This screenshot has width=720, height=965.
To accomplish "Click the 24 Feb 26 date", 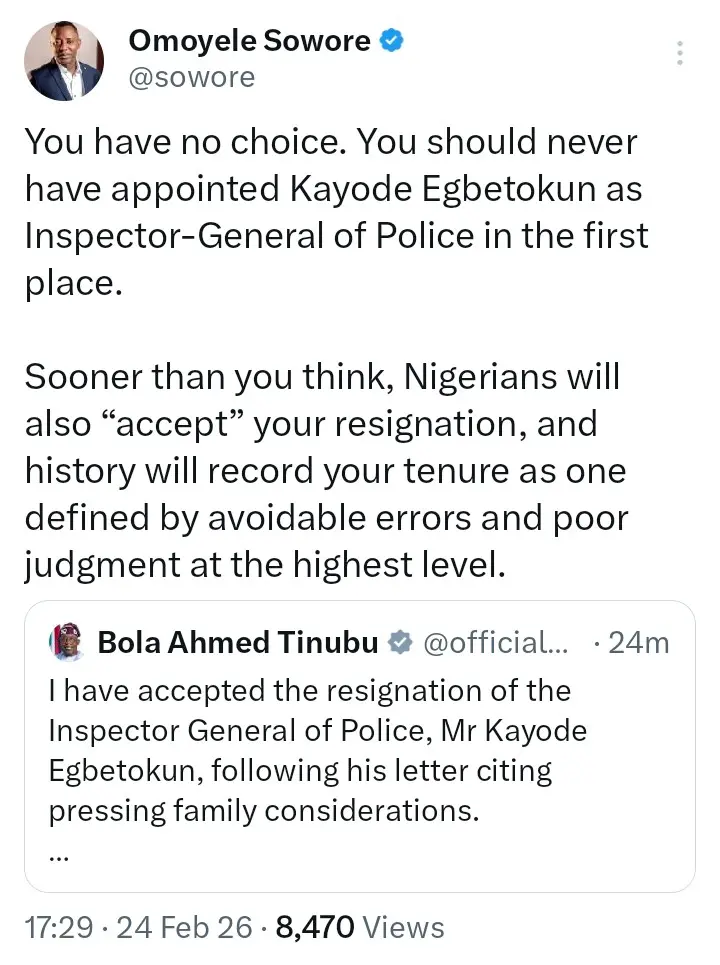I will 184,927.
